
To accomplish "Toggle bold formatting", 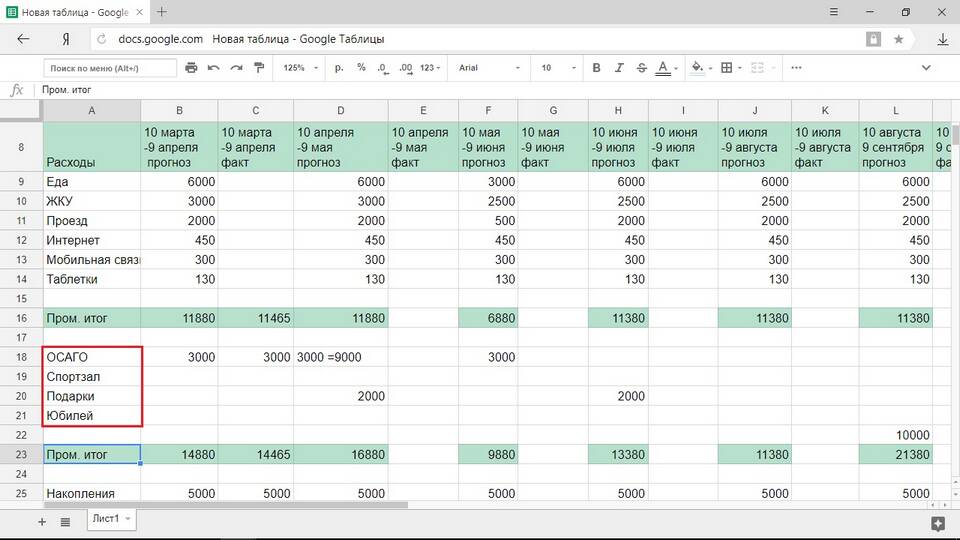I will 596,68.
